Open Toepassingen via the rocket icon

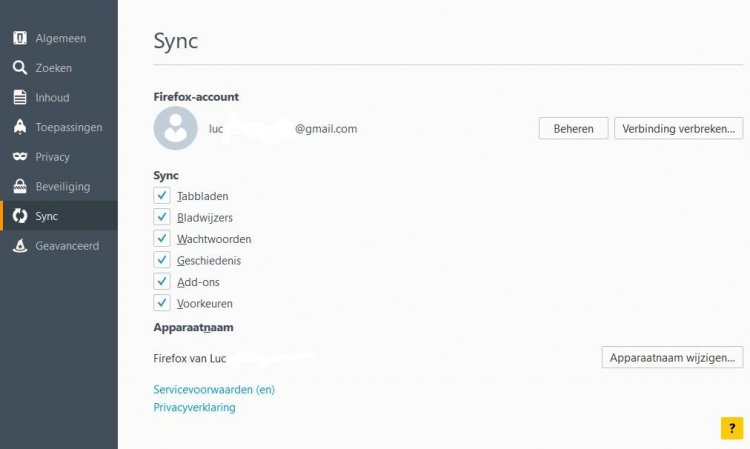coord(20,127)
